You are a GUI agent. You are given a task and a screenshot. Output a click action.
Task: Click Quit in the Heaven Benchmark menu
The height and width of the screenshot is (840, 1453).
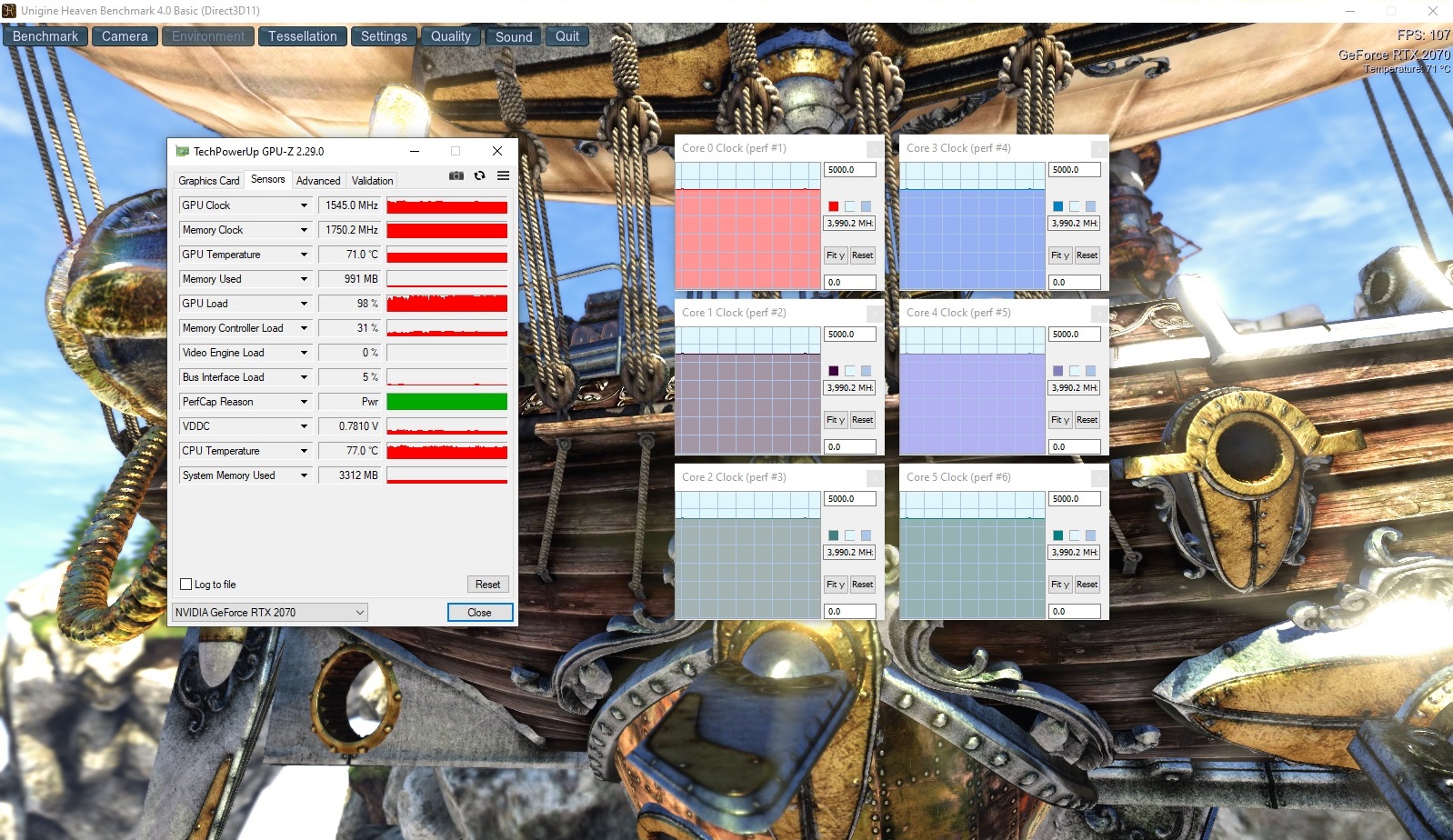(x=567, y=36)
